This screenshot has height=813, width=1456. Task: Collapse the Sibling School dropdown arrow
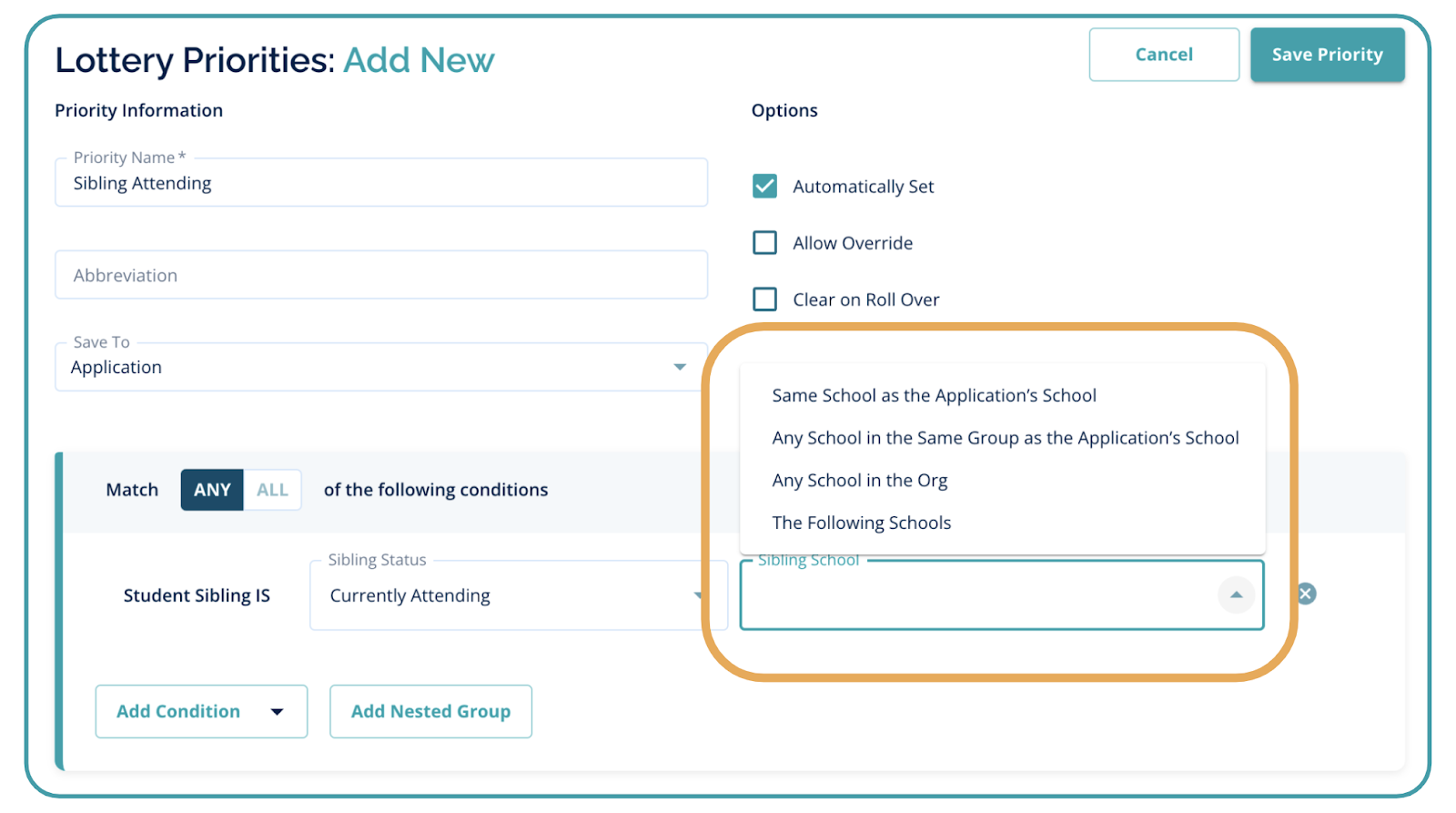pyautogui.click(x=1236, y=595)
